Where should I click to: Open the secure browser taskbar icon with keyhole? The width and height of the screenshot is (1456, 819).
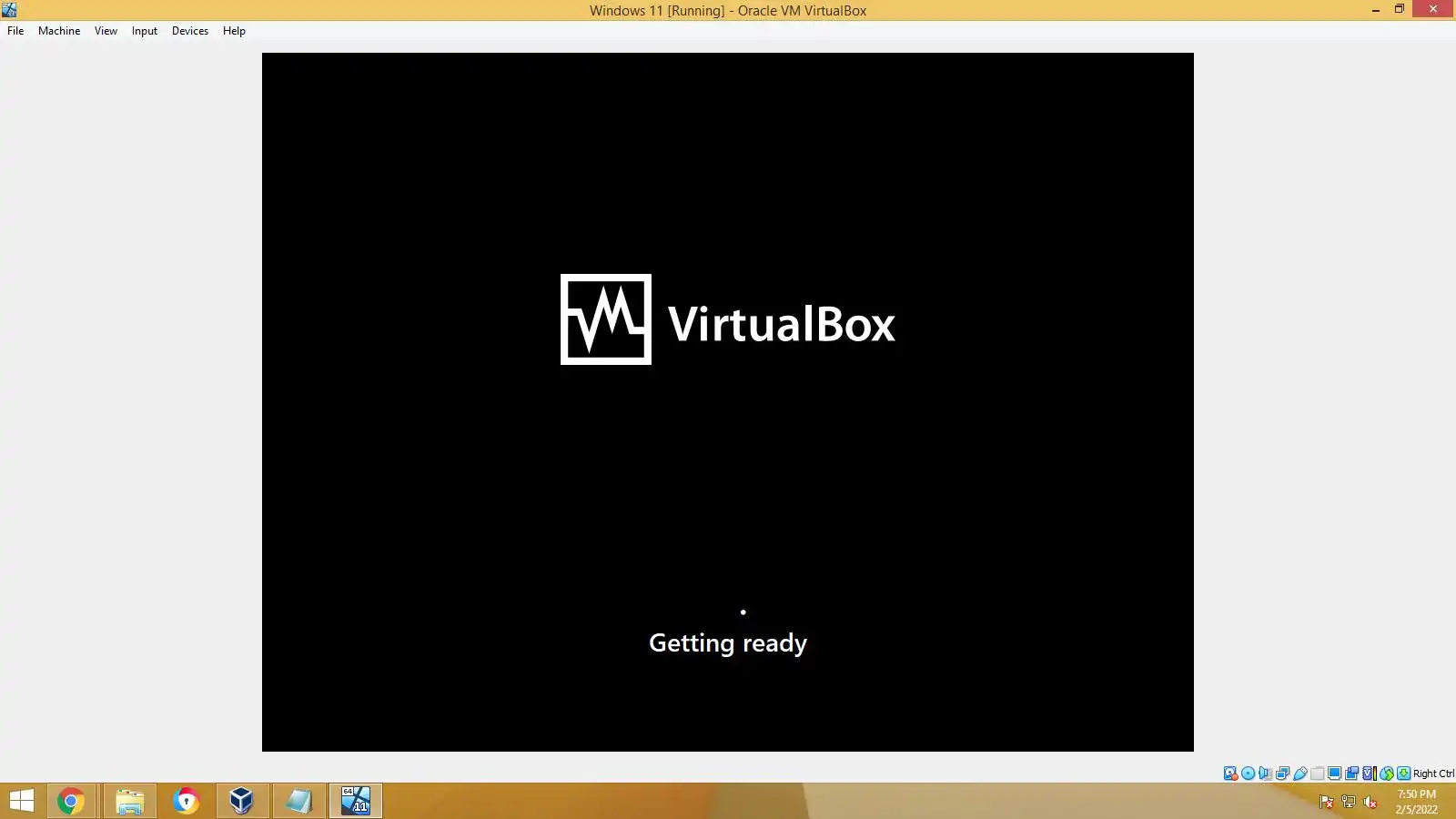tap(186, 801)
